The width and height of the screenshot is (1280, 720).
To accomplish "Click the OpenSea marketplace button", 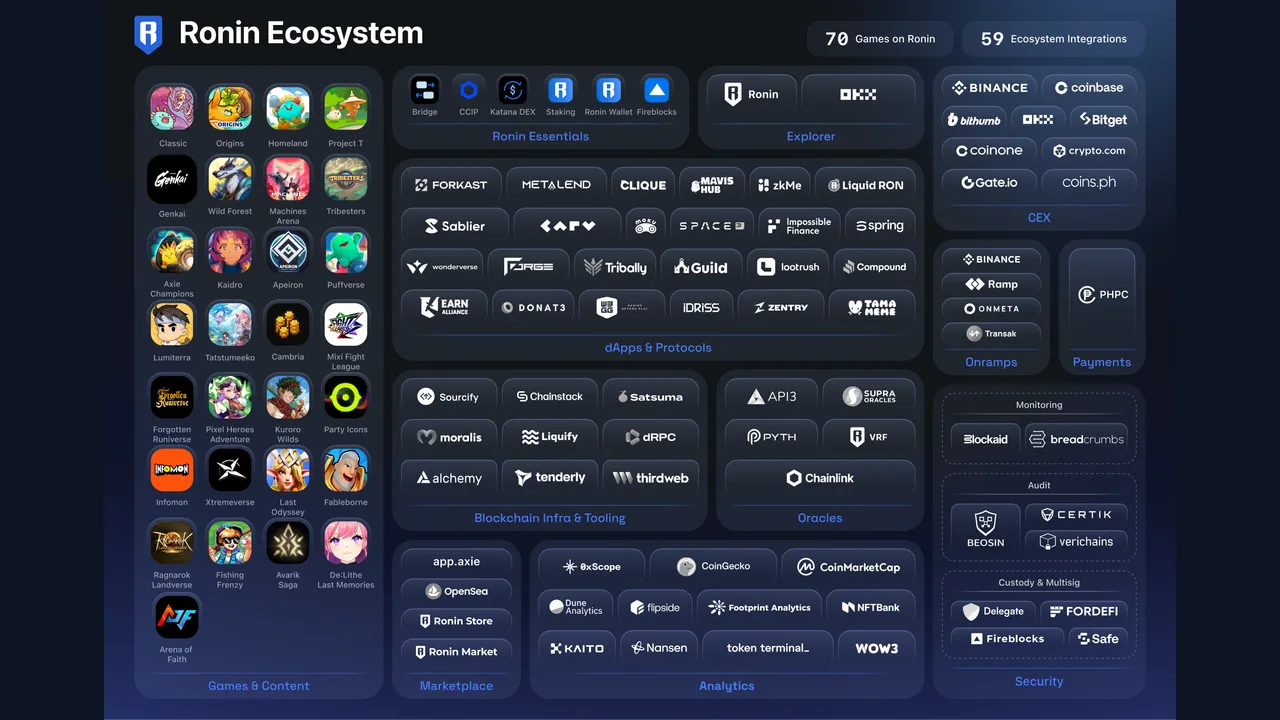I will pos(457,591).
